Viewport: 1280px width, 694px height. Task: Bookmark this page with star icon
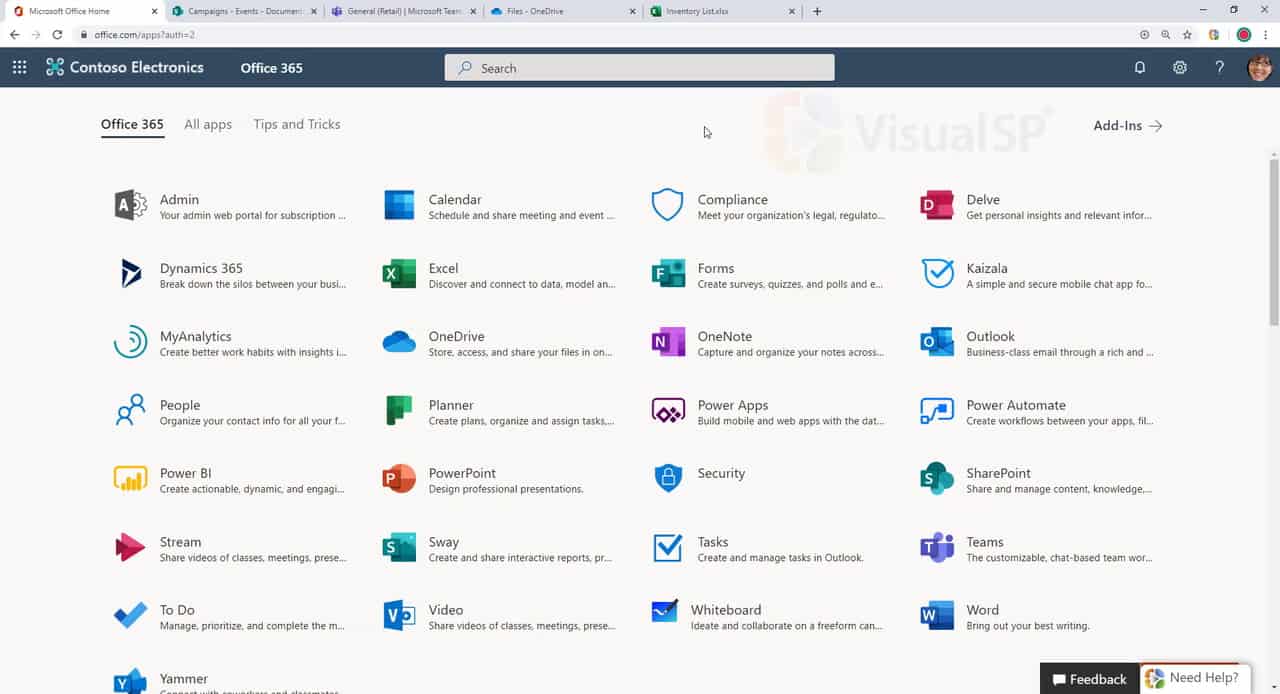point(1187,34)
